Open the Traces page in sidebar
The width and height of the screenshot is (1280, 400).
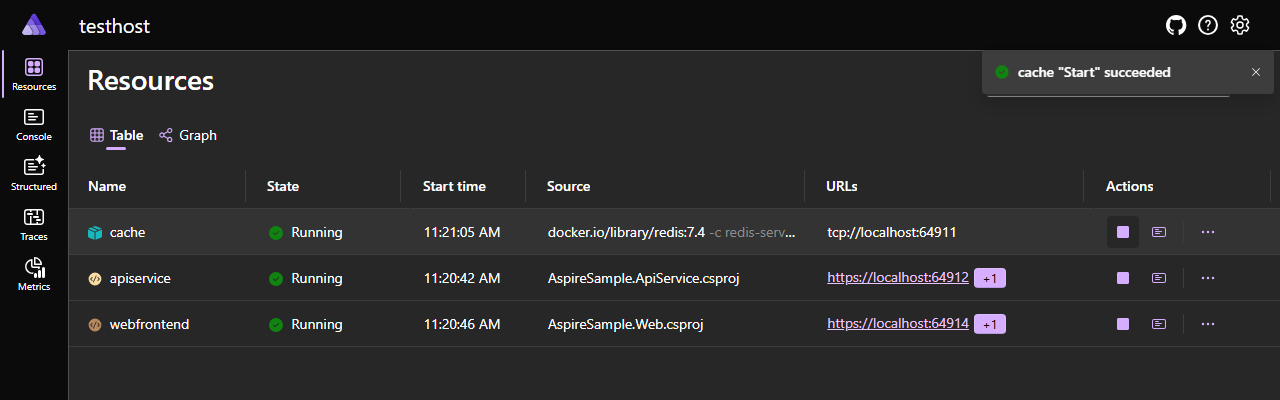click(34, 224)
